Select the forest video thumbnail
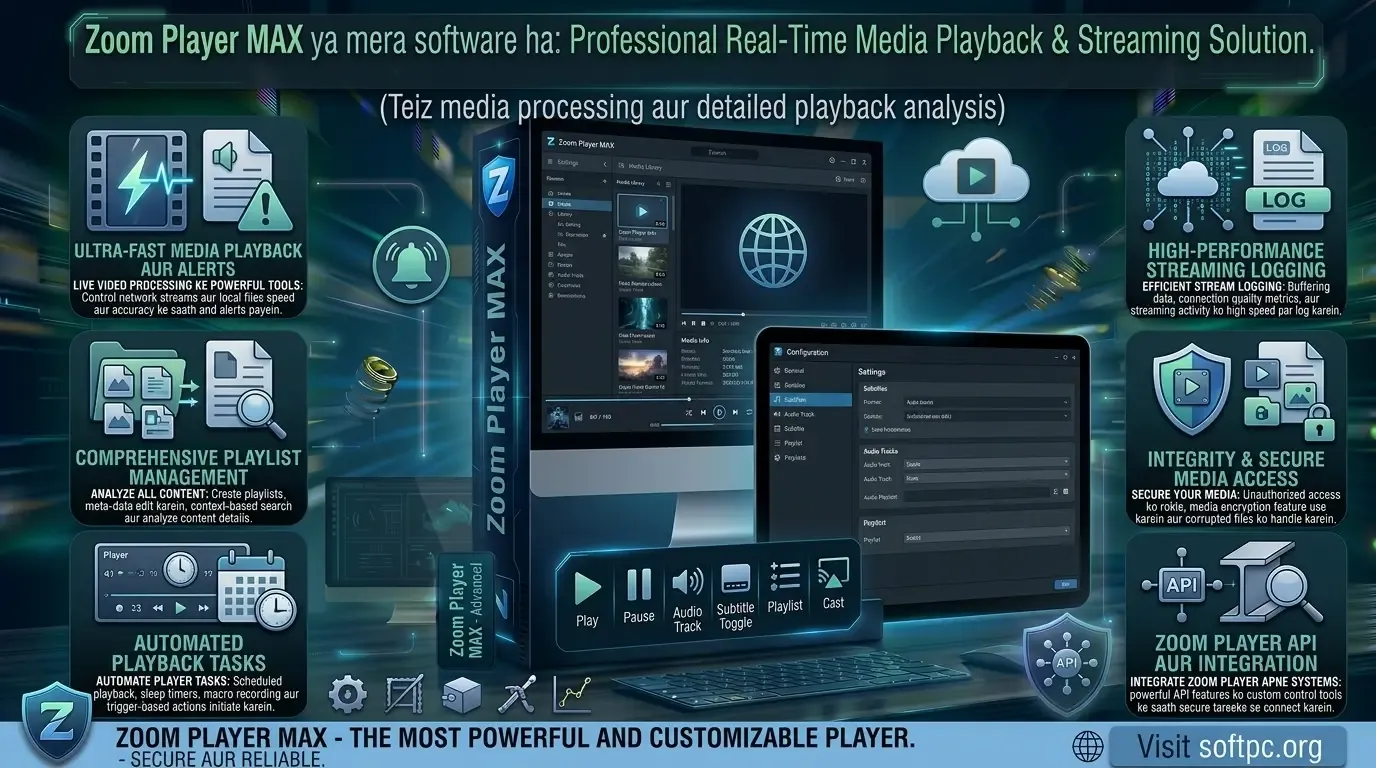Image resolution: width=1376 pixels, height=768 pixels. 642,262
